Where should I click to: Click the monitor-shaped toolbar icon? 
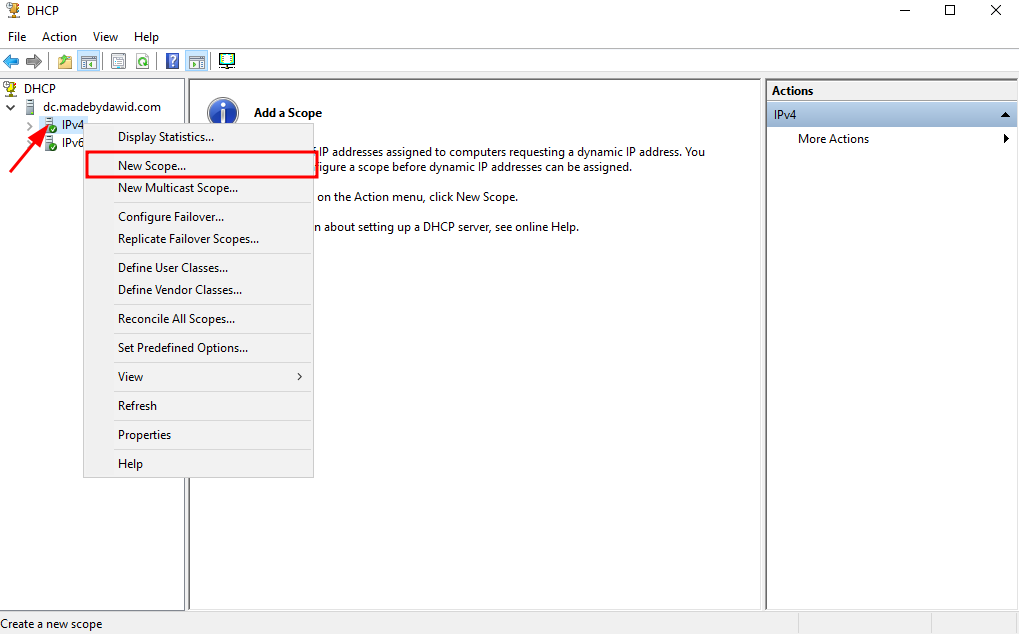227,61
